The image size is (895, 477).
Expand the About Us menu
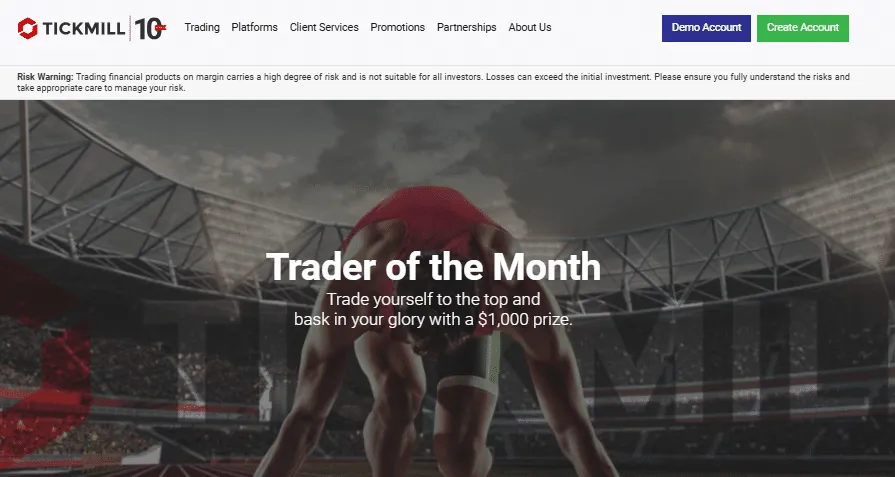[x=530, y=28]
